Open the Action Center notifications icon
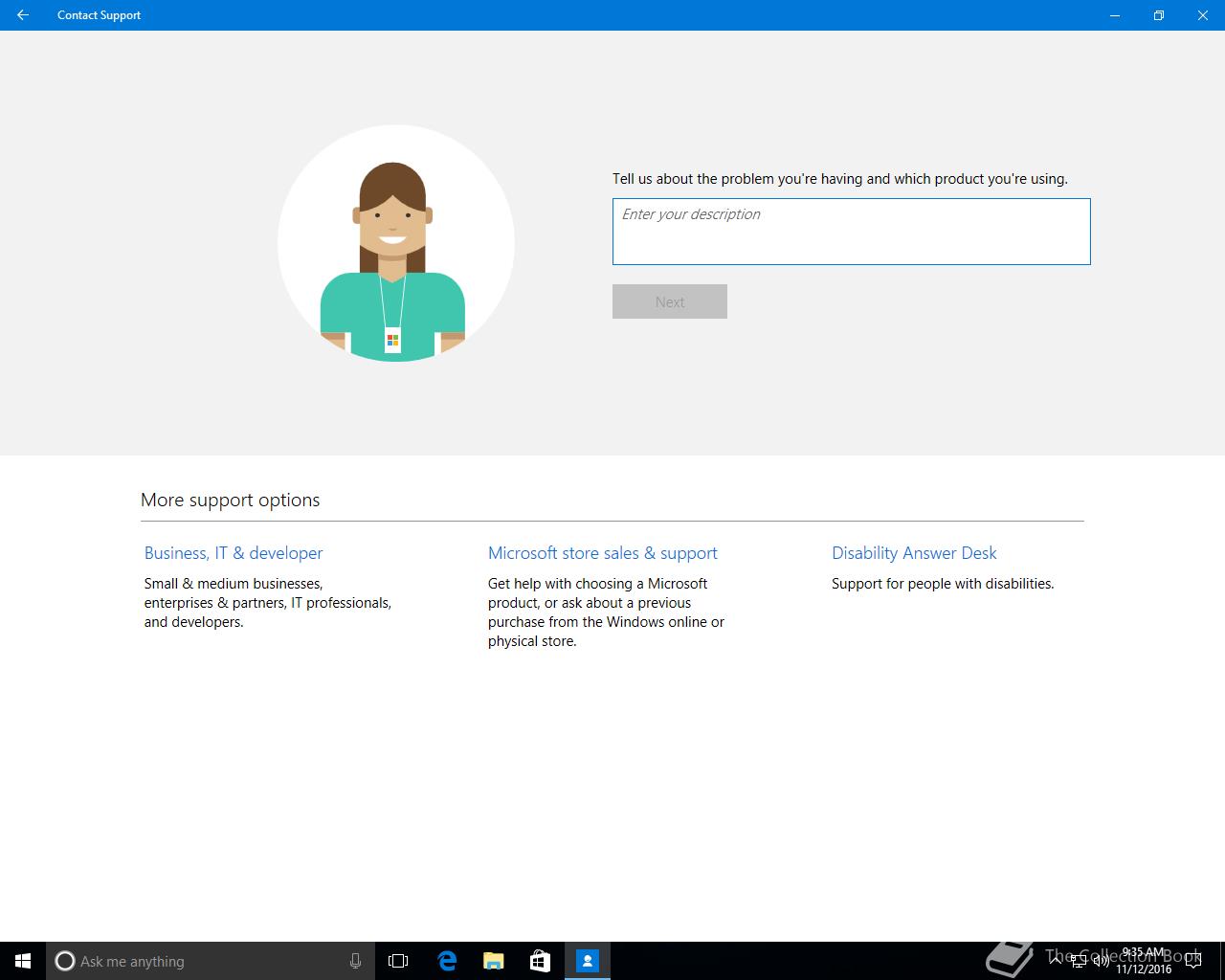The height and width of the screenshot is (980, 1225). click(x=1193, y=961)
